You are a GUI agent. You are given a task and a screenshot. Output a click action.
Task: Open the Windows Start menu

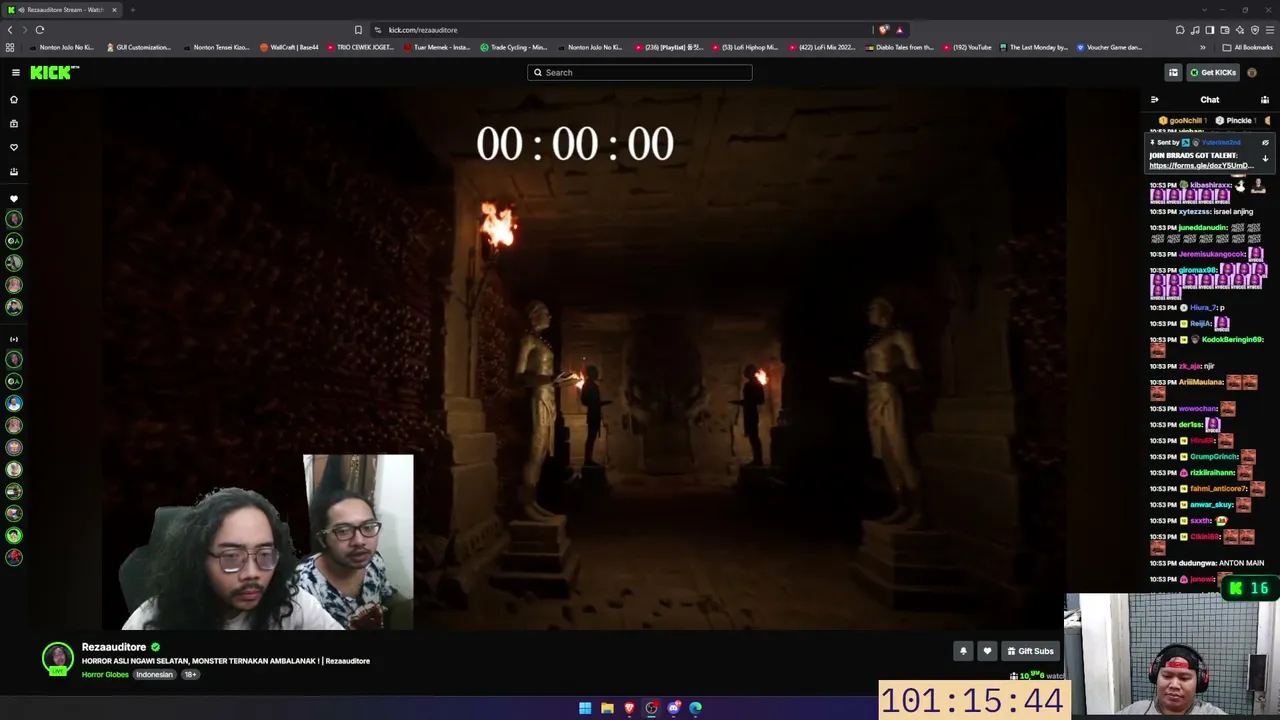click(x=585, y=708)
